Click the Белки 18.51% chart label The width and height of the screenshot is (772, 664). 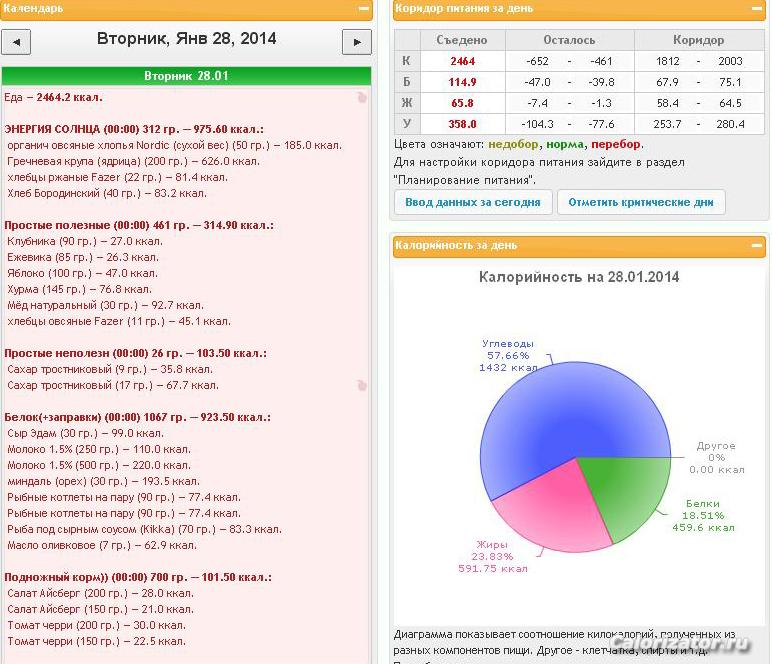coord(703,515)
